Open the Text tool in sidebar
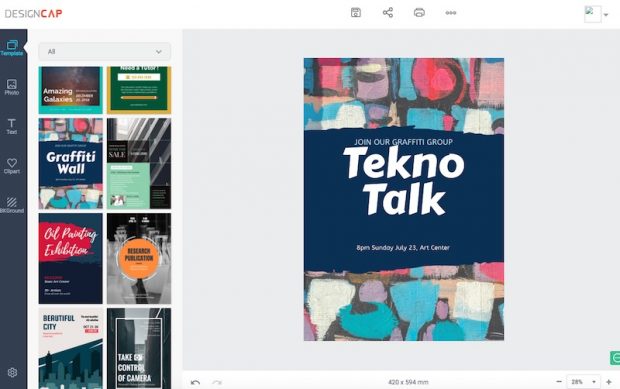 tap(12, 127)
